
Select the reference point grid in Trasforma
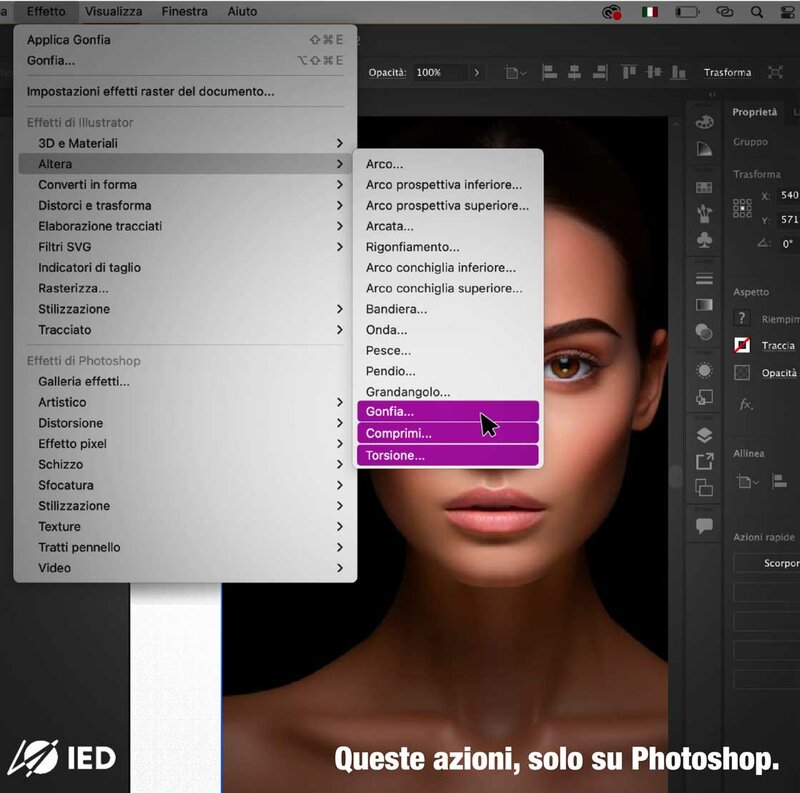742,208
